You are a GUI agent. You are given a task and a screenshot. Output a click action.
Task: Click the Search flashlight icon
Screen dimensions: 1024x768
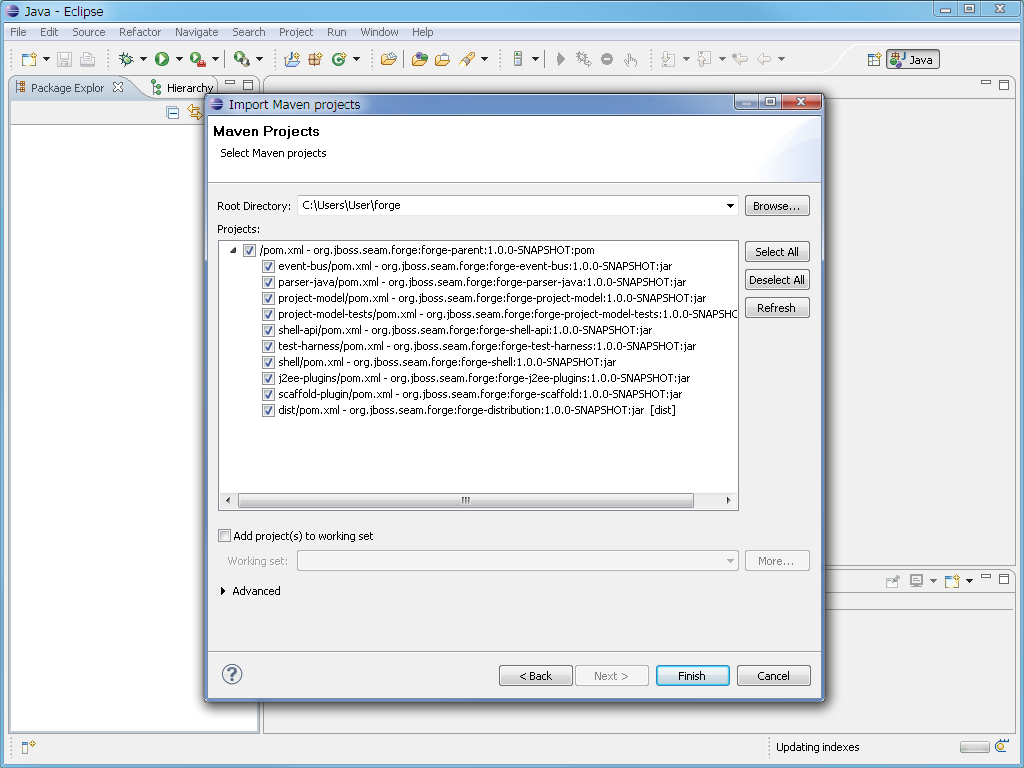[x=467, y=59]
